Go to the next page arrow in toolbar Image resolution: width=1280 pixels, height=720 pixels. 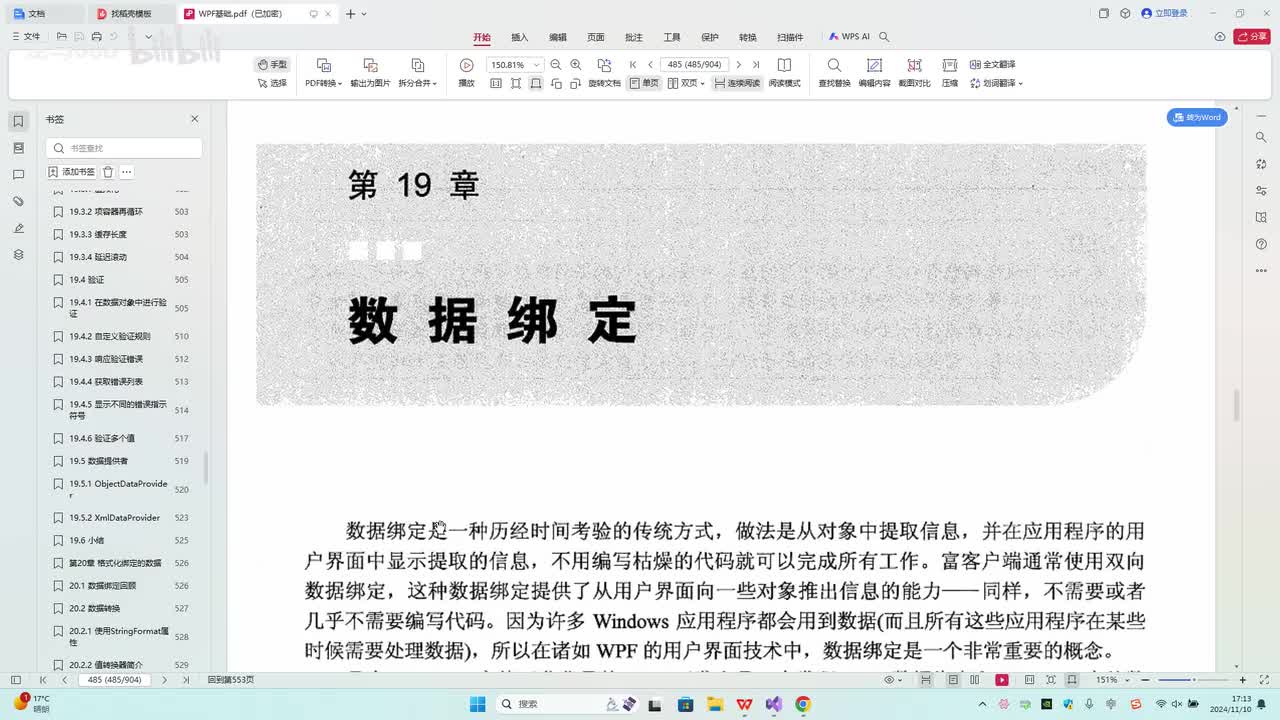click(x=739, y=64)
